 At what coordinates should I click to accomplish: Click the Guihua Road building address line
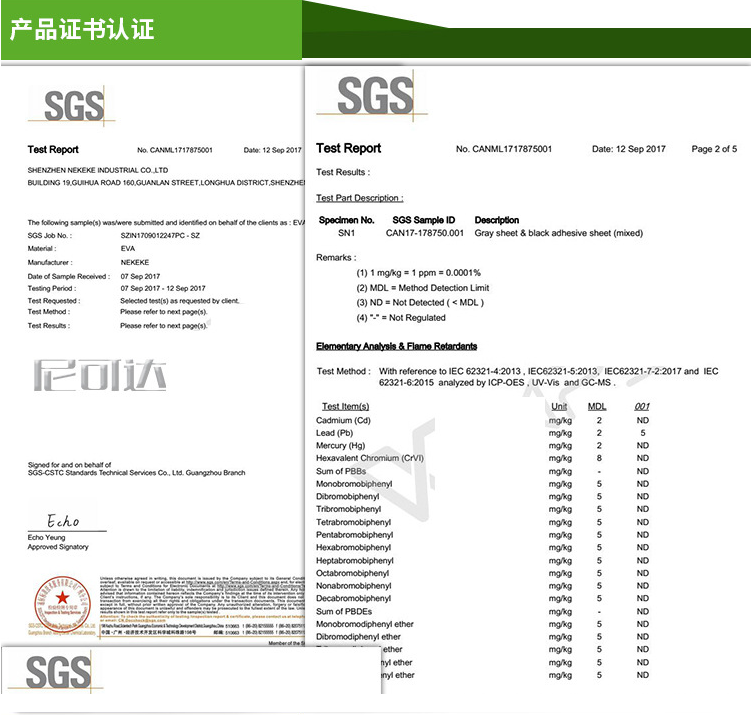click(x=166, y=183)
